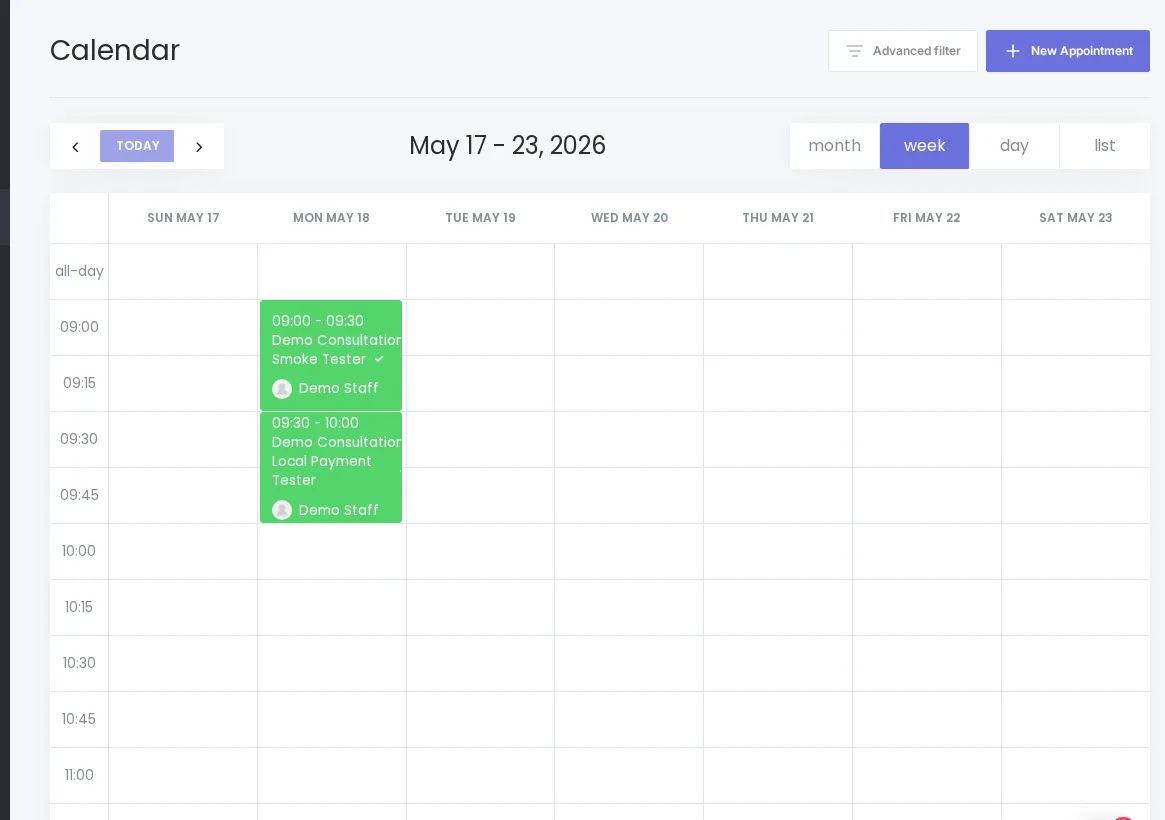The width and height of the screenshot is (1165, 820).
Task: Click the 11:00 time label
Action: [79, 775]
